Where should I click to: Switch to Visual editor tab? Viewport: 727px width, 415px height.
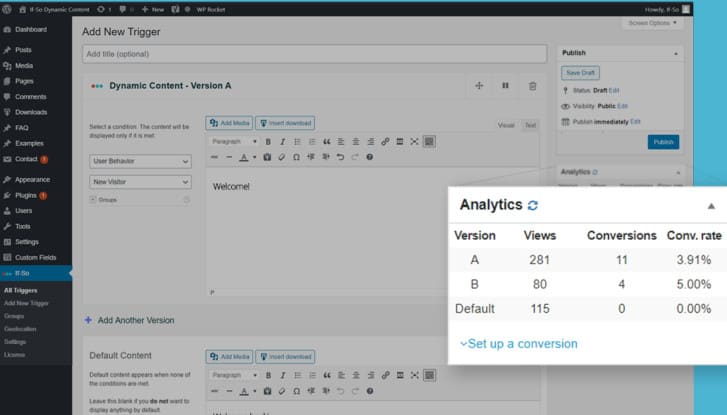[x=506, y=125]
